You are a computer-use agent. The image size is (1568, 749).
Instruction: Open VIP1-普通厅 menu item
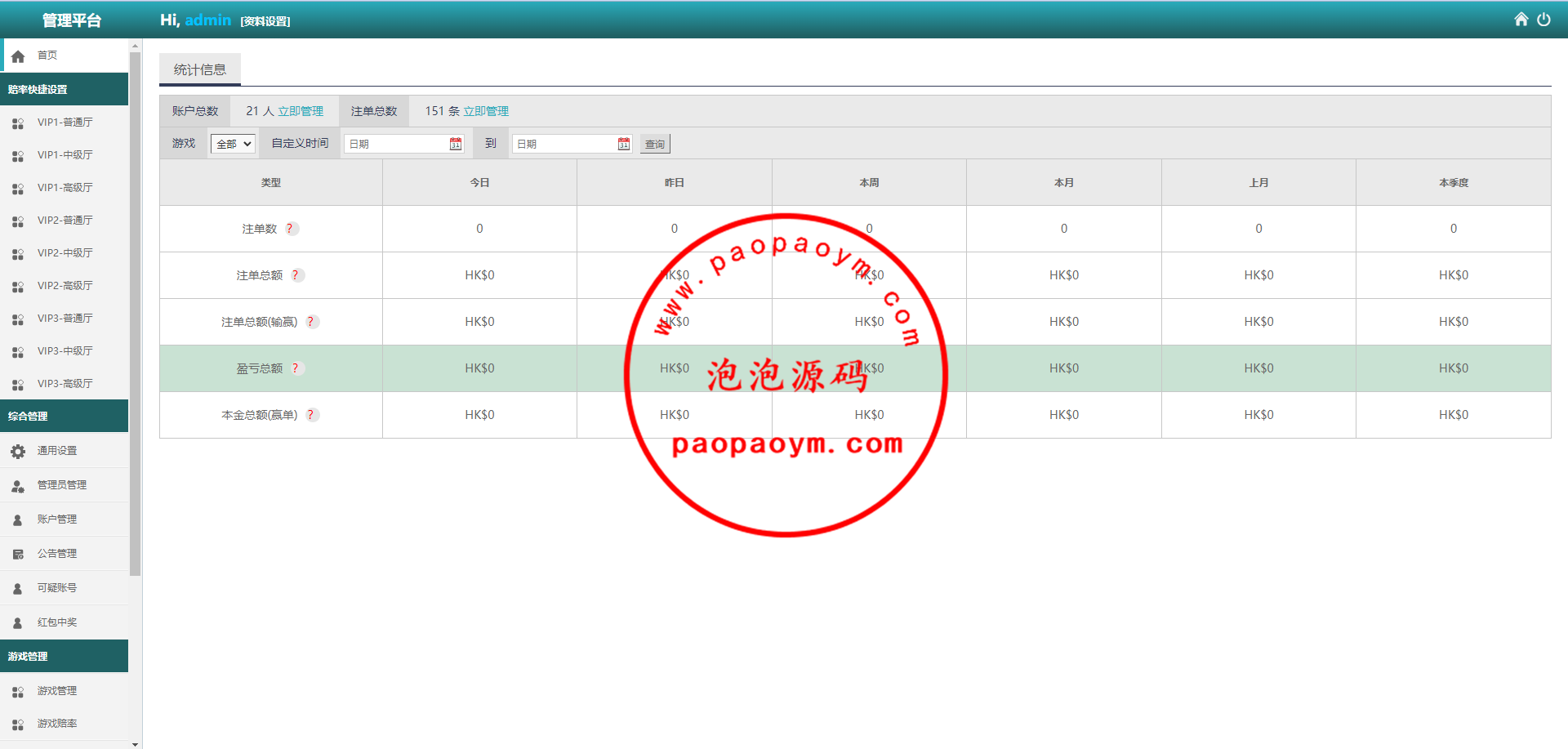(x=64, y=123)
